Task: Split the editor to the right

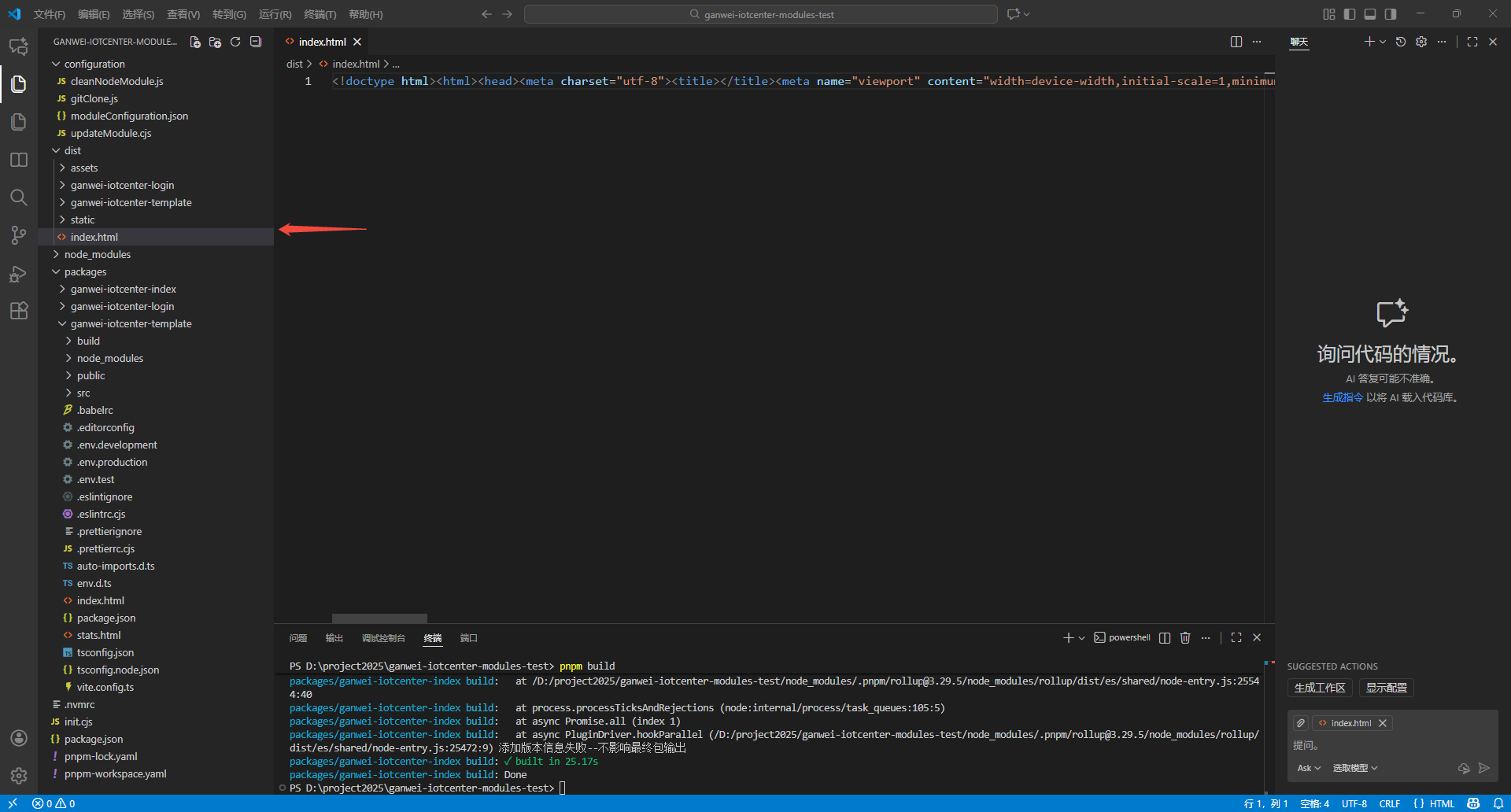Action: [x=1236, y=42]
